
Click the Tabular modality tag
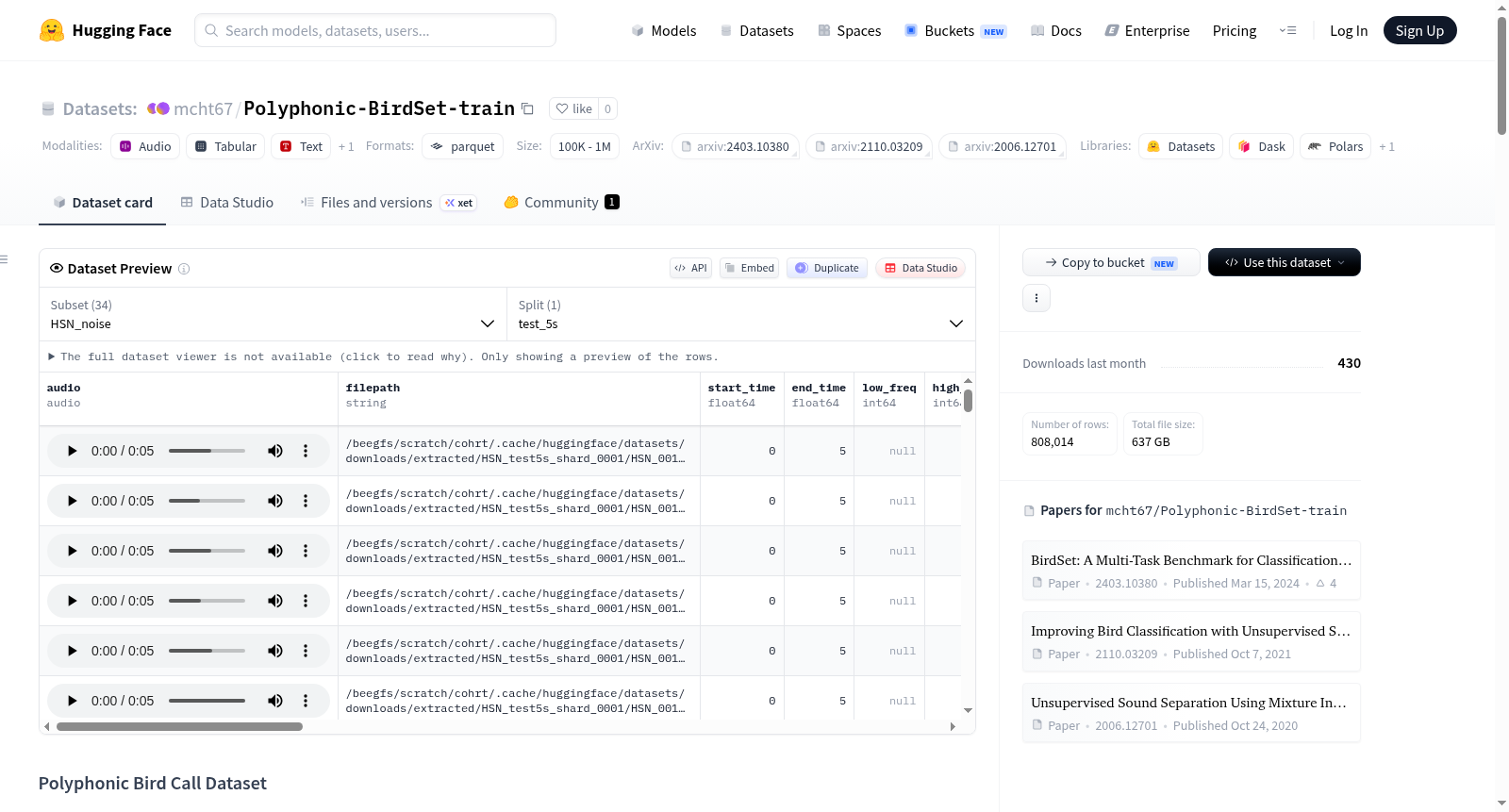coord(225,146)
